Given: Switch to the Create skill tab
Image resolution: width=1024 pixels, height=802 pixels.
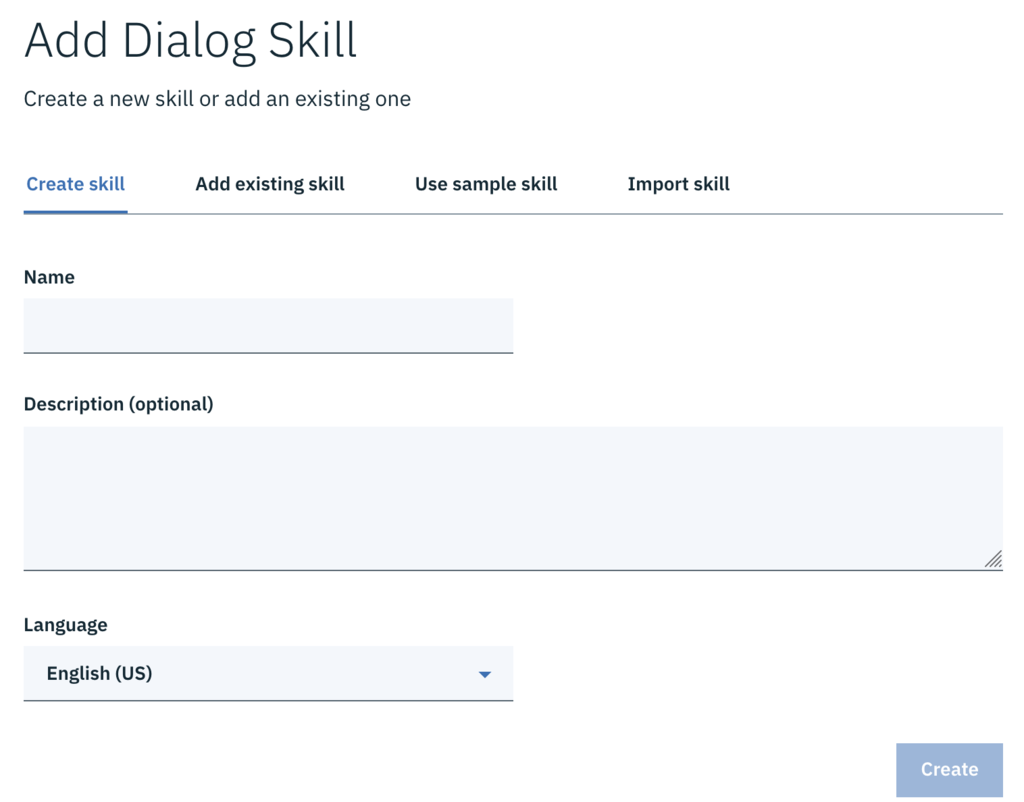Looking at the screenshot, I should pyautogui.click(x=76, y=184).
